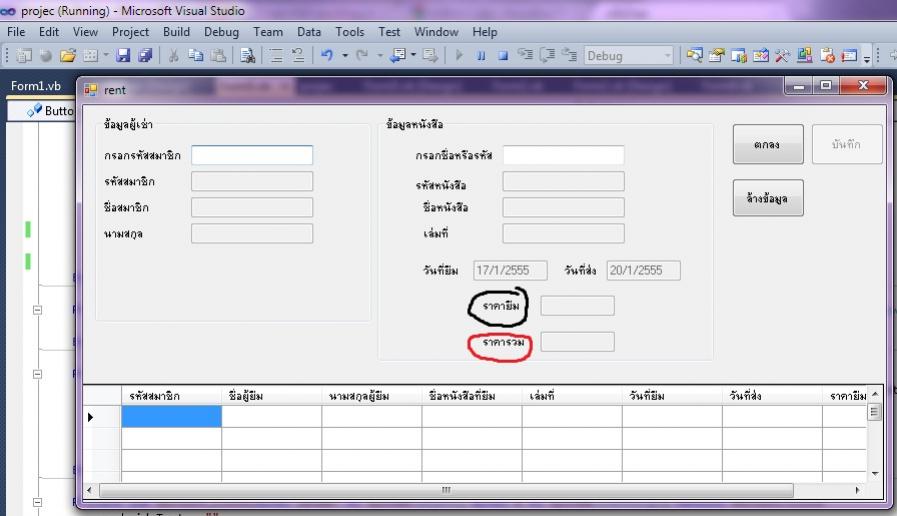Focus the กรอกชื่อหรือรหัส input field

563,155
